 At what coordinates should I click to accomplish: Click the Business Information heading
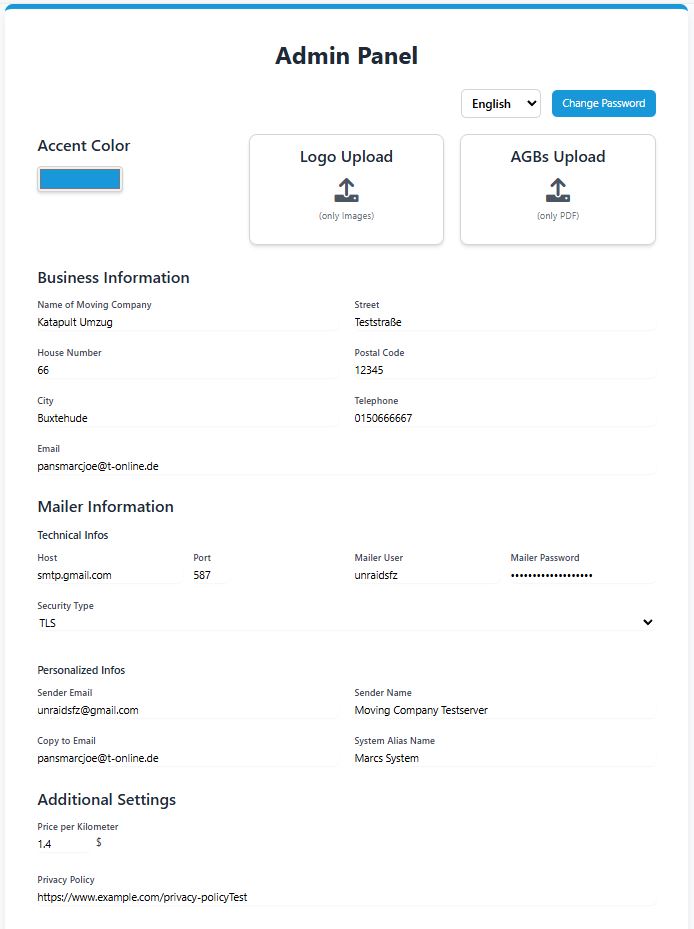pyautogui.click(x=113, y=278)
